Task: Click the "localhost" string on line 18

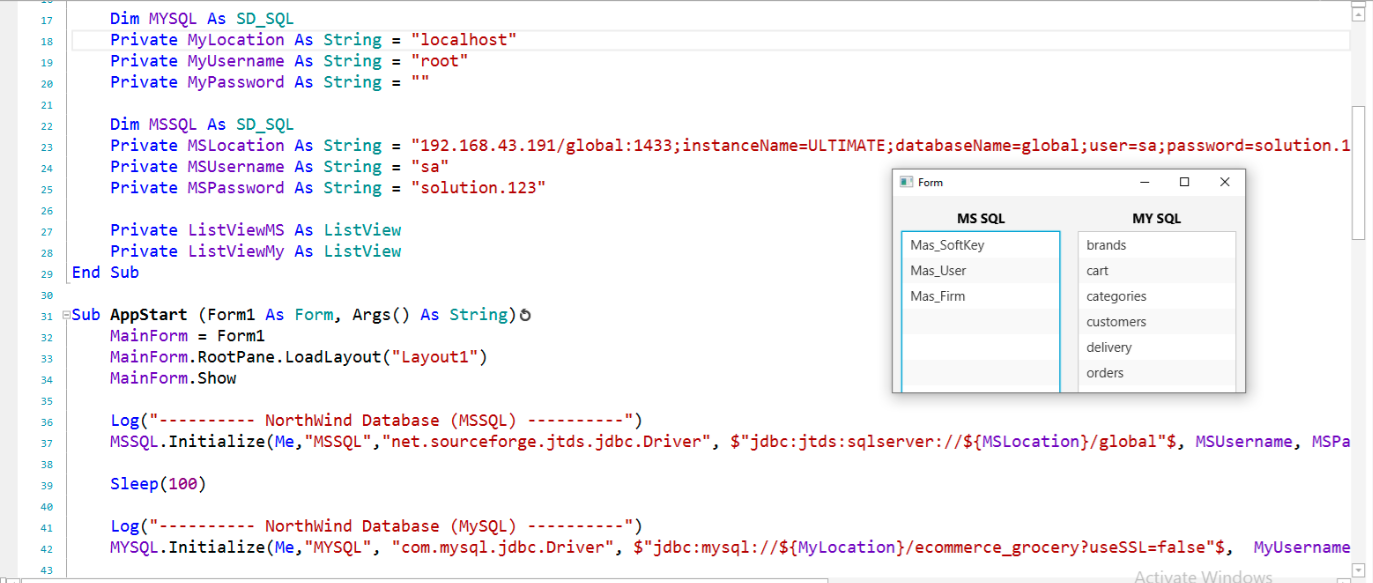Action: coord(465,40)
